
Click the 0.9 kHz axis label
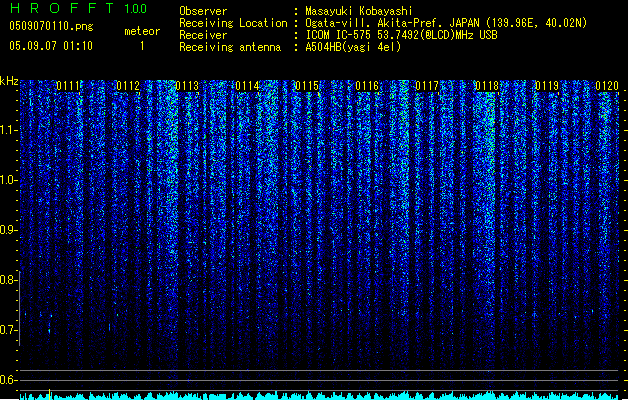click(x=9, y=230)
